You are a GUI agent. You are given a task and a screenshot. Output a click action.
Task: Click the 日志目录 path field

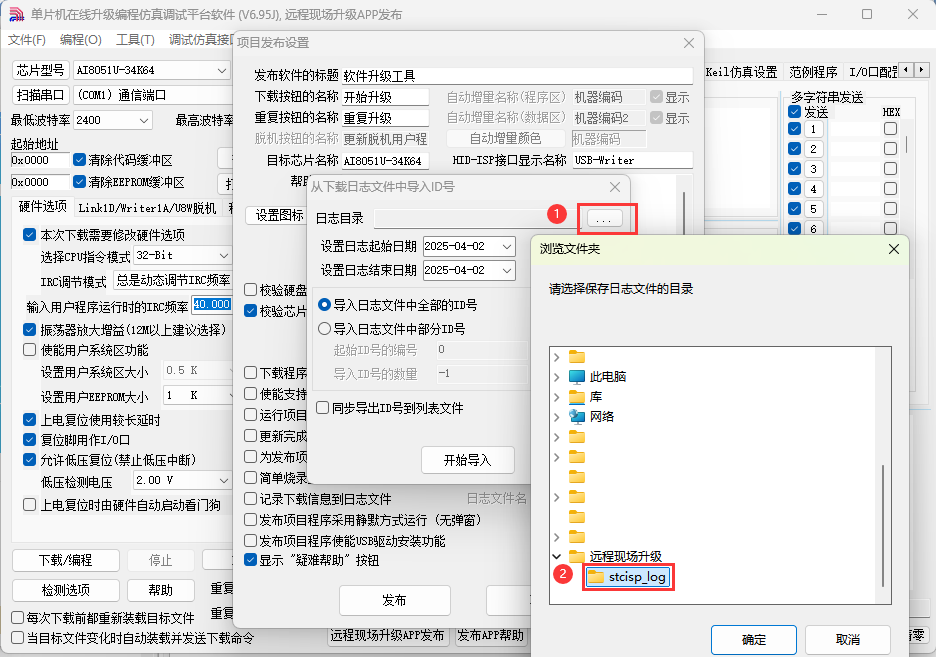pyautogui.click(x=476, y=218)
